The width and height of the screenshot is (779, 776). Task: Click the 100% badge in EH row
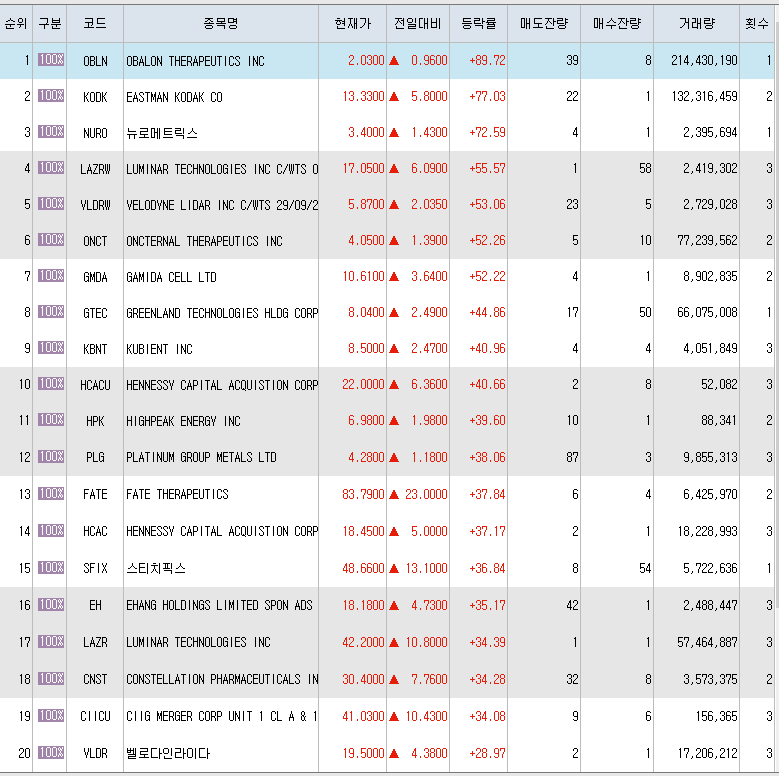tap(51, 605)
